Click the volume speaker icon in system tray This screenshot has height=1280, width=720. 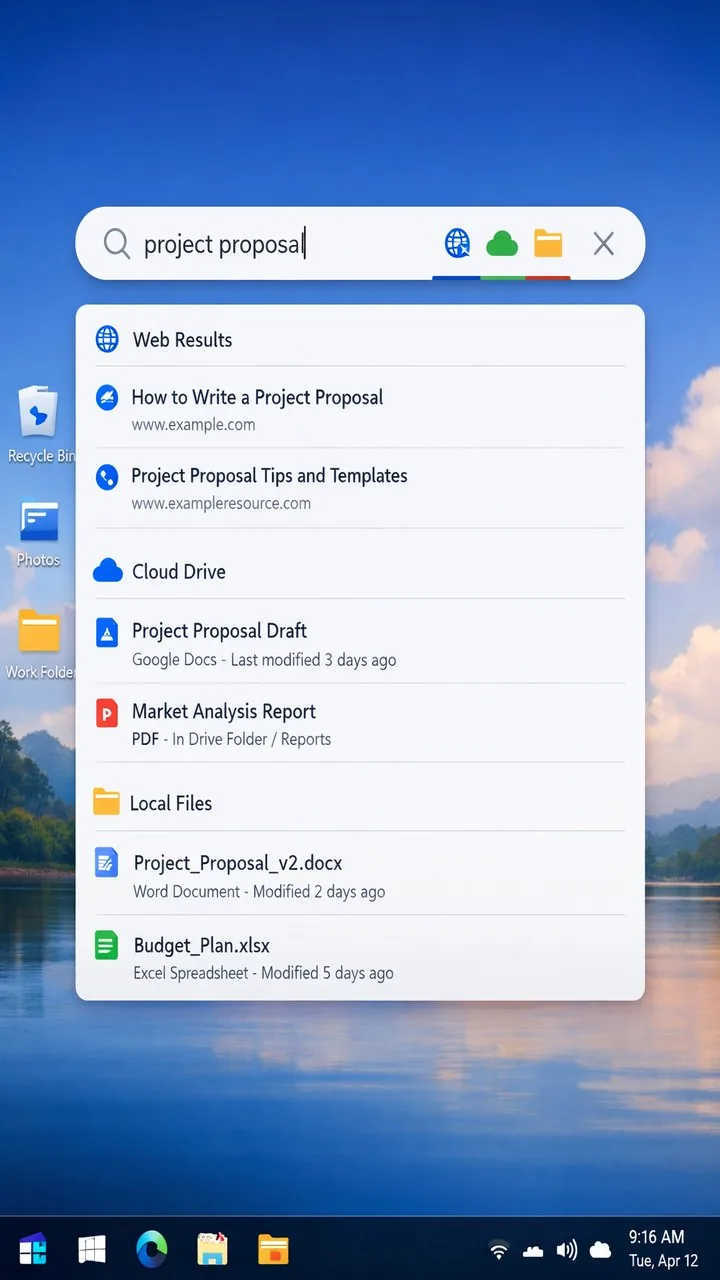[x=567, y=1250]
